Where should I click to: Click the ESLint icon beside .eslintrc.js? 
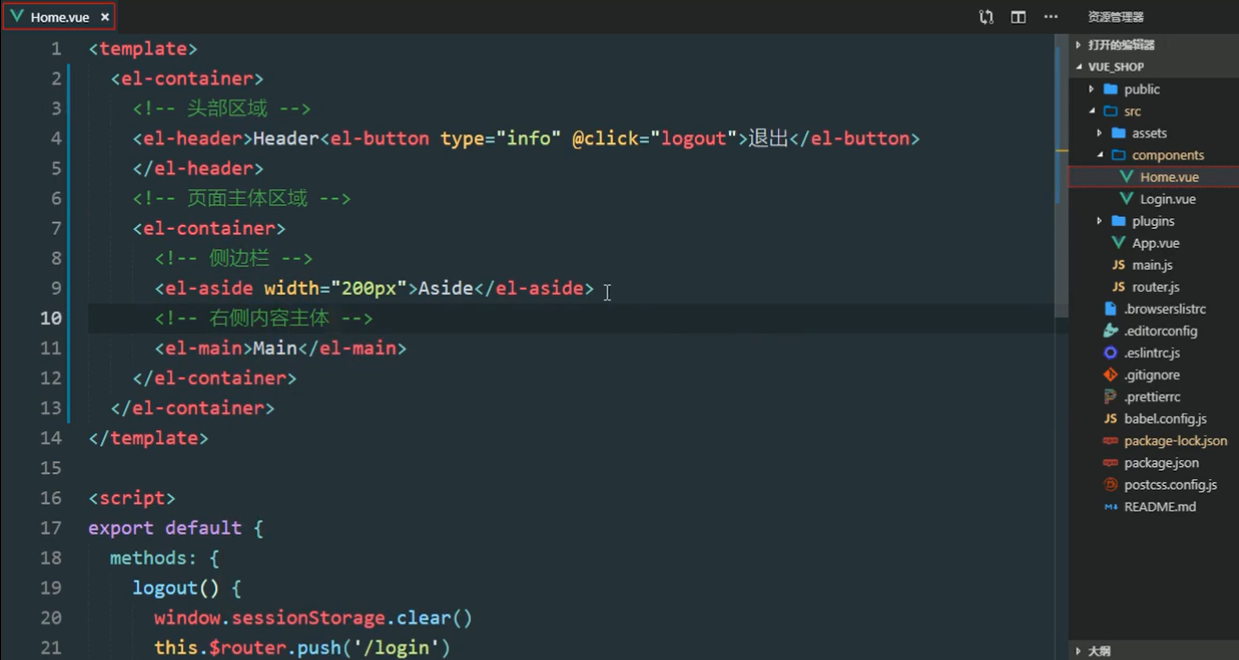coord(1110,353)
